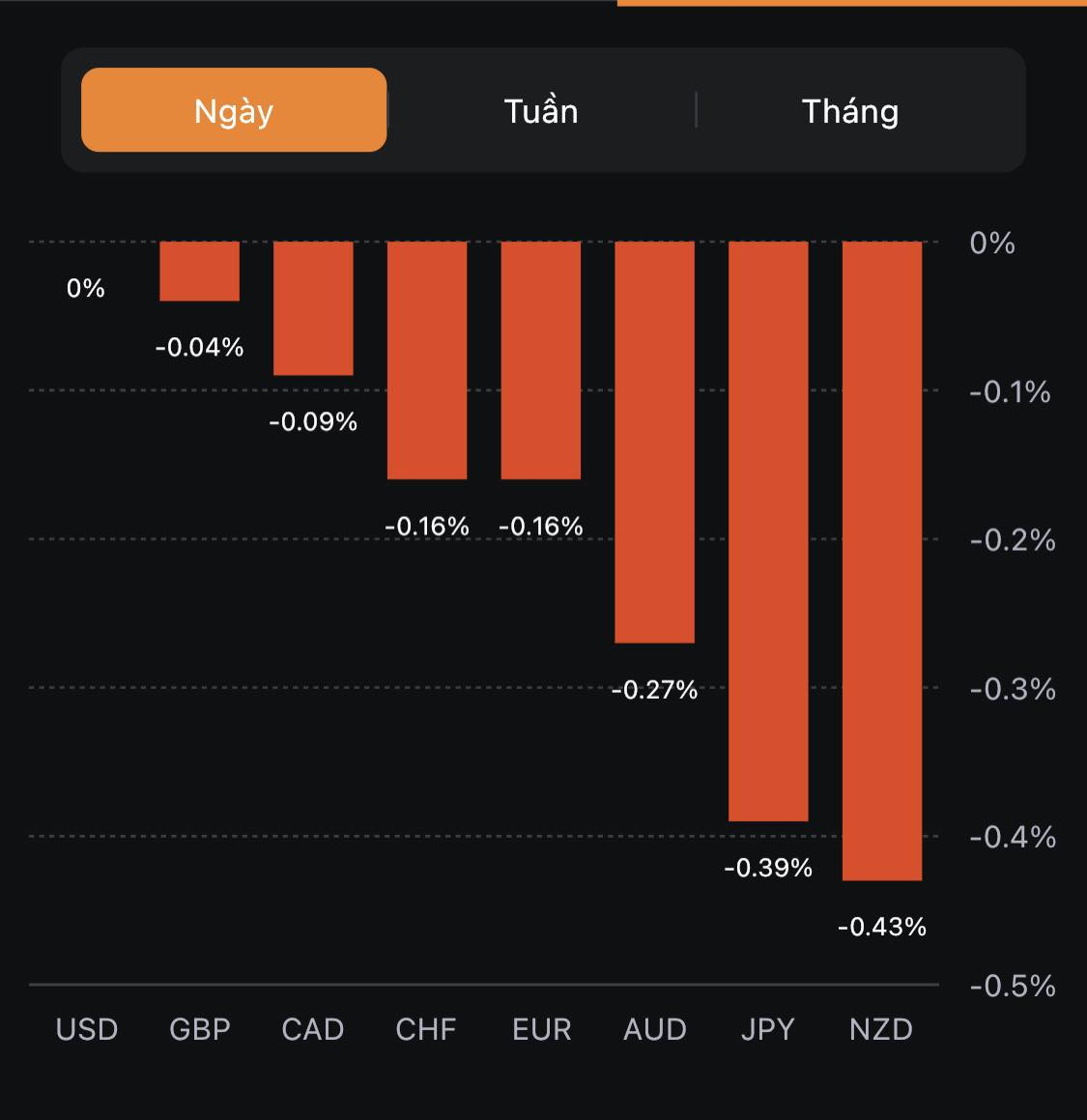Click the -0.39% value label
This screenshot has width=1087, height=1120.
(x=768, y=868)
